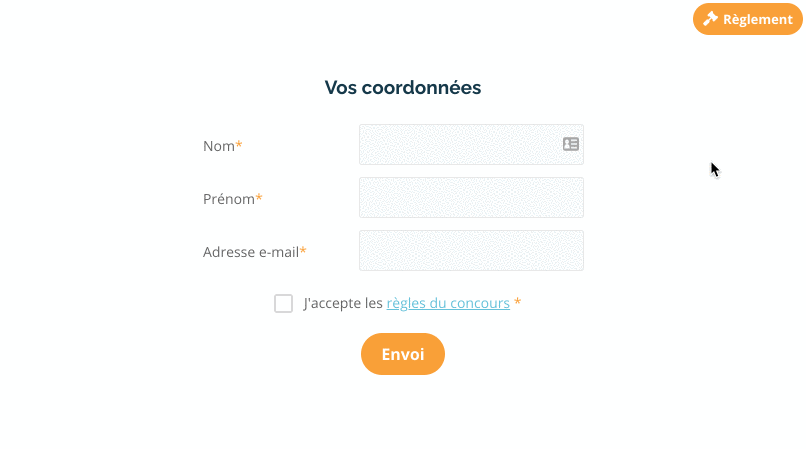Open the Règlement button at top right
The width and height of the screenshot is (806, 449).
coord(747,19)
